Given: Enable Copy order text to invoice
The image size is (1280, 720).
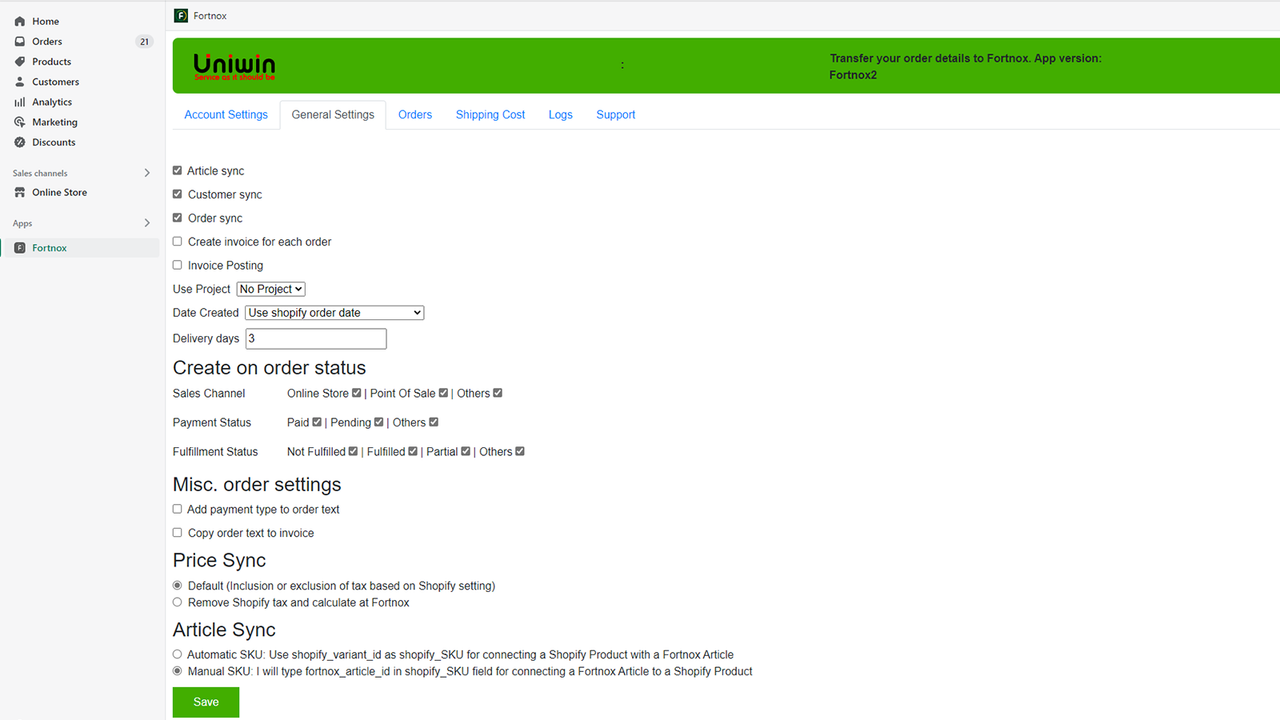Looking at the screenshot, I should 177,533.
